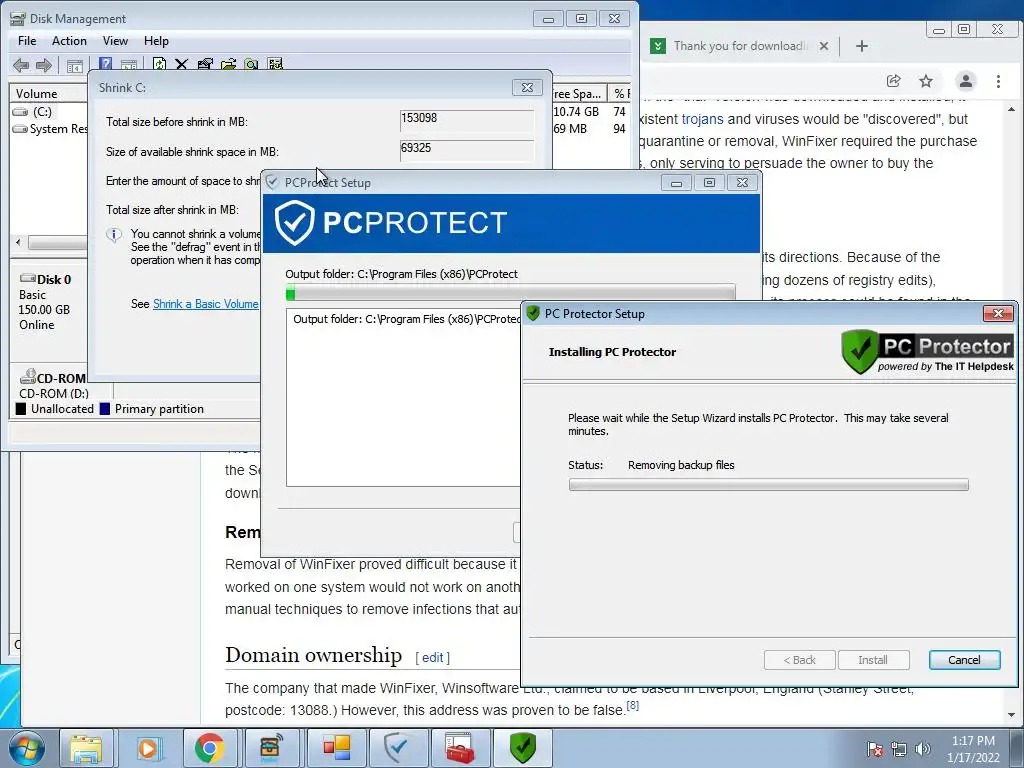Viewport: 1024px width, 768px height.
Task: Select the System Reserved volume row
Action: tap(50, 129)
